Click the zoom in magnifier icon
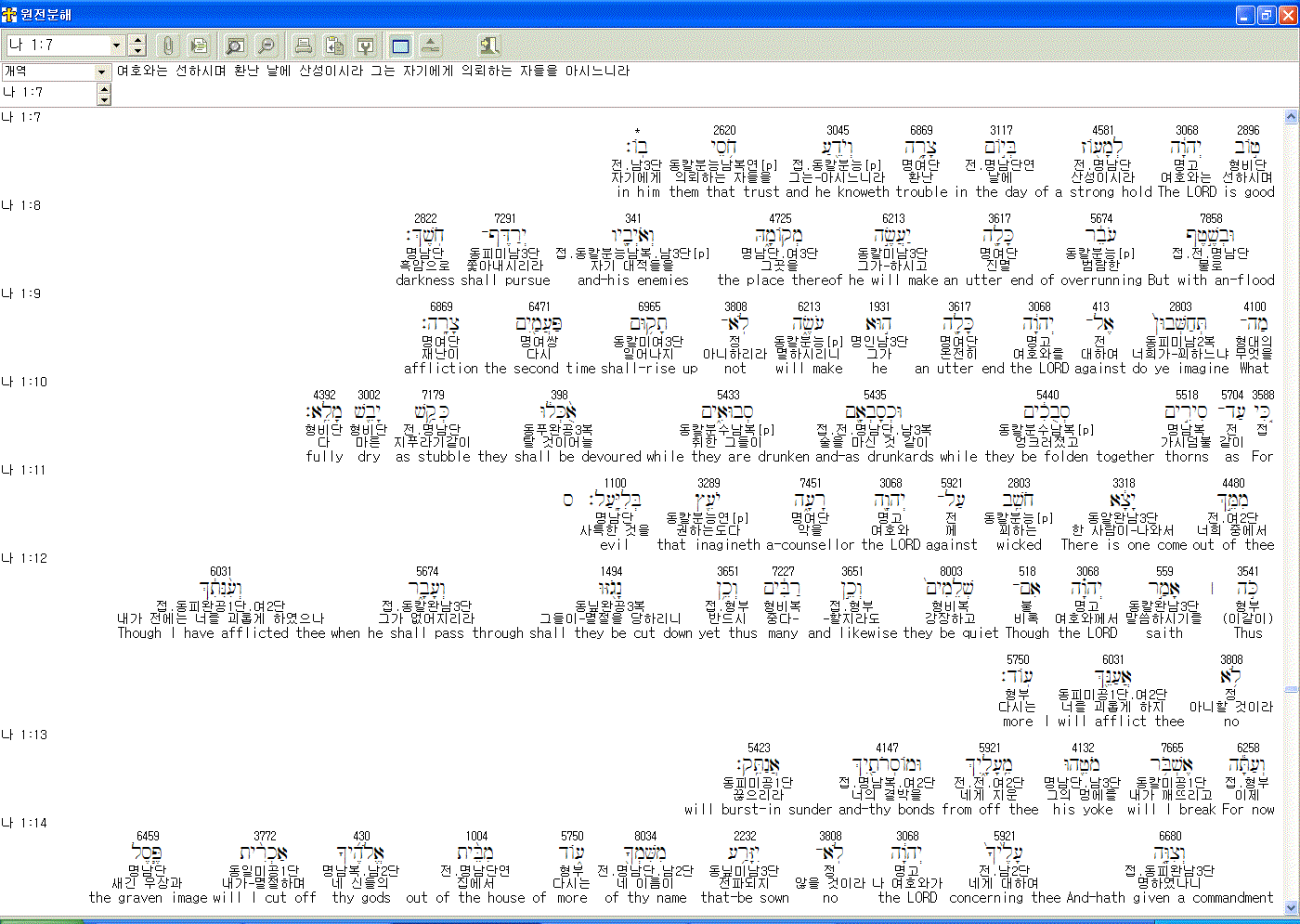Image resolution: width=1300 pixels, height=924 pixels. click(235, 46)
